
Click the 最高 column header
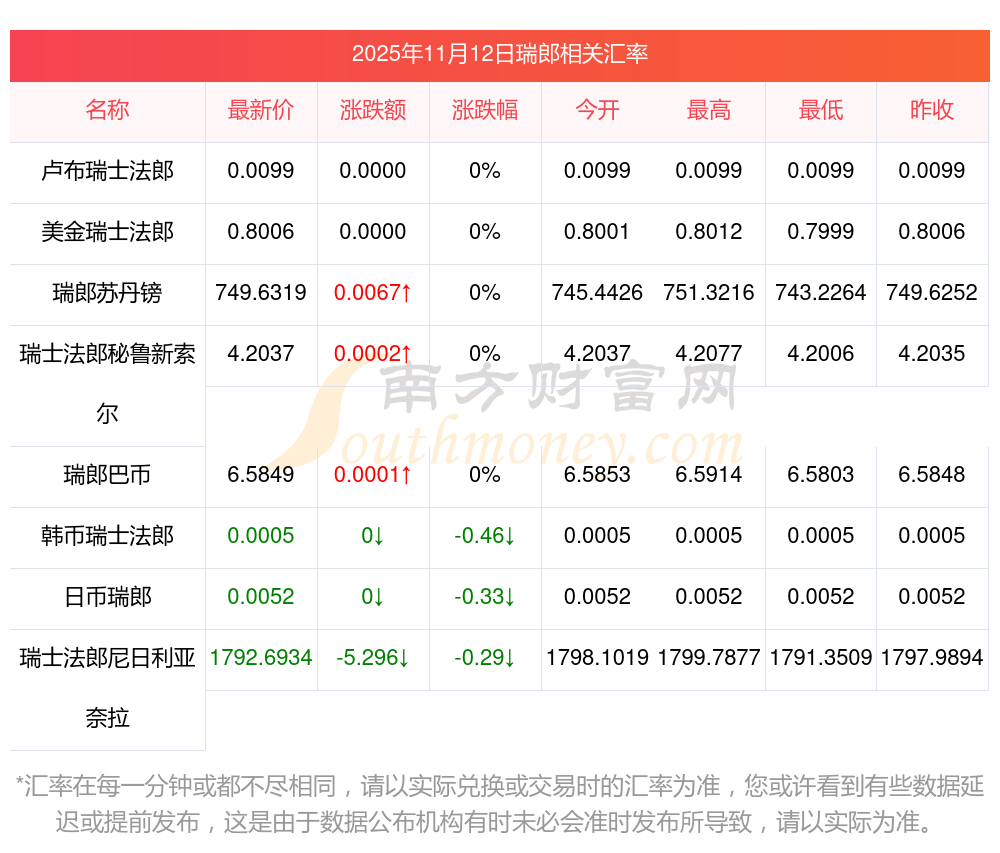(709, 110)
